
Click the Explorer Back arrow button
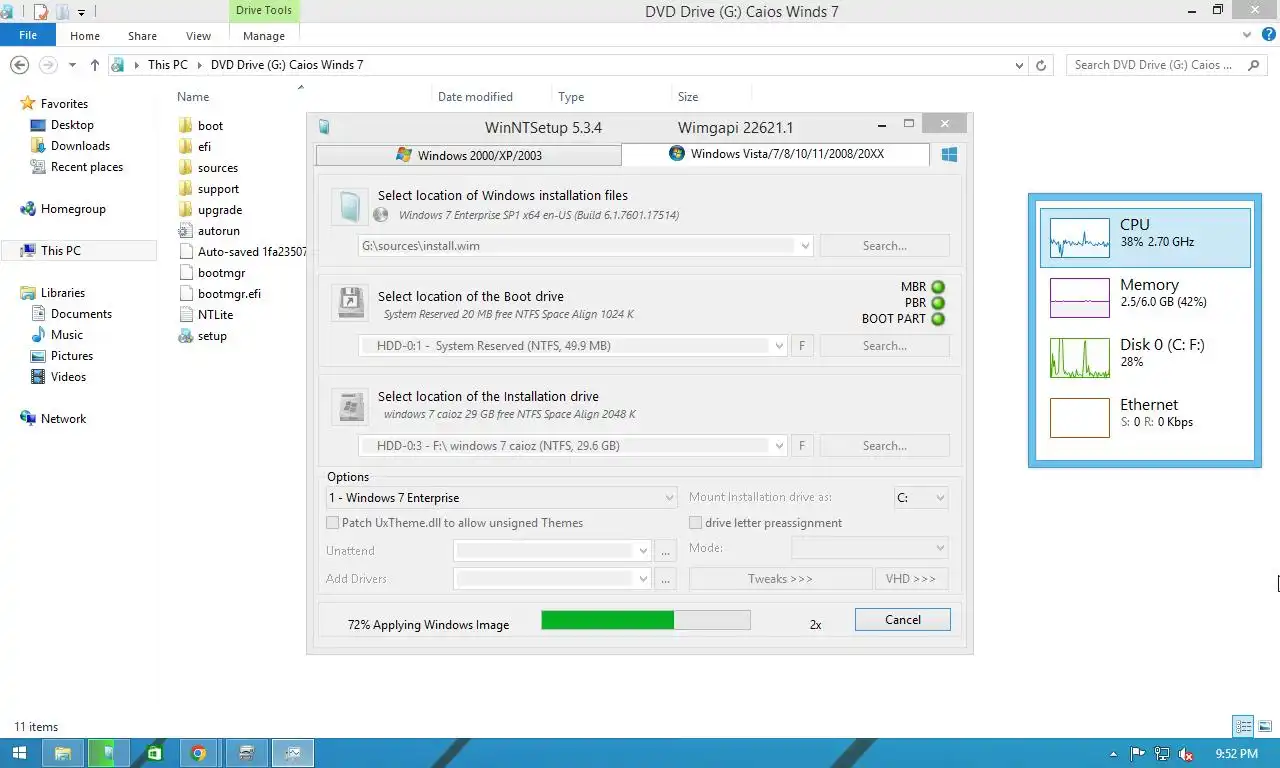tap(19, 65)
